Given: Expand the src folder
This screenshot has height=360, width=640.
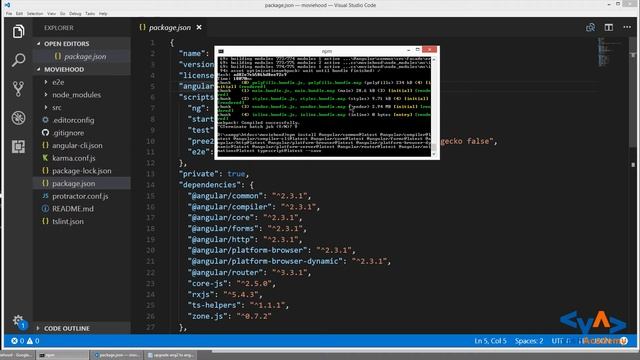Looking at the screenshot, I should (x=46, y=107).
